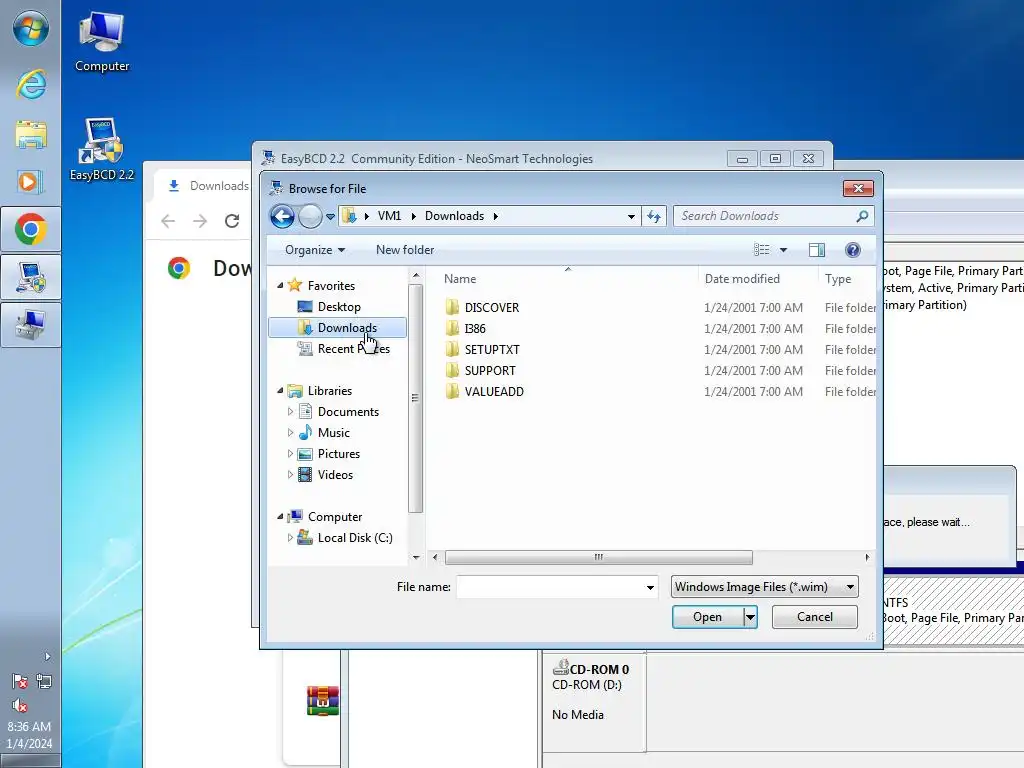Expand the Documents library node
Viewport: 1024px width, 768px height.
pos(291,411)
